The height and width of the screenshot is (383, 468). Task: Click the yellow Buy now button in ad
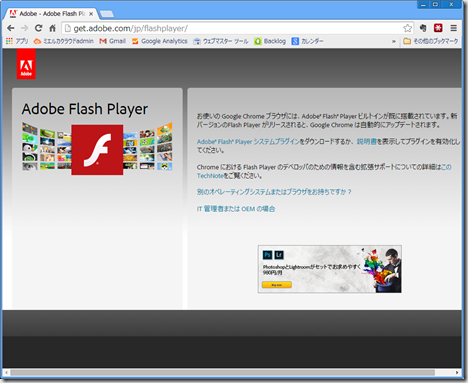(277, 285)
